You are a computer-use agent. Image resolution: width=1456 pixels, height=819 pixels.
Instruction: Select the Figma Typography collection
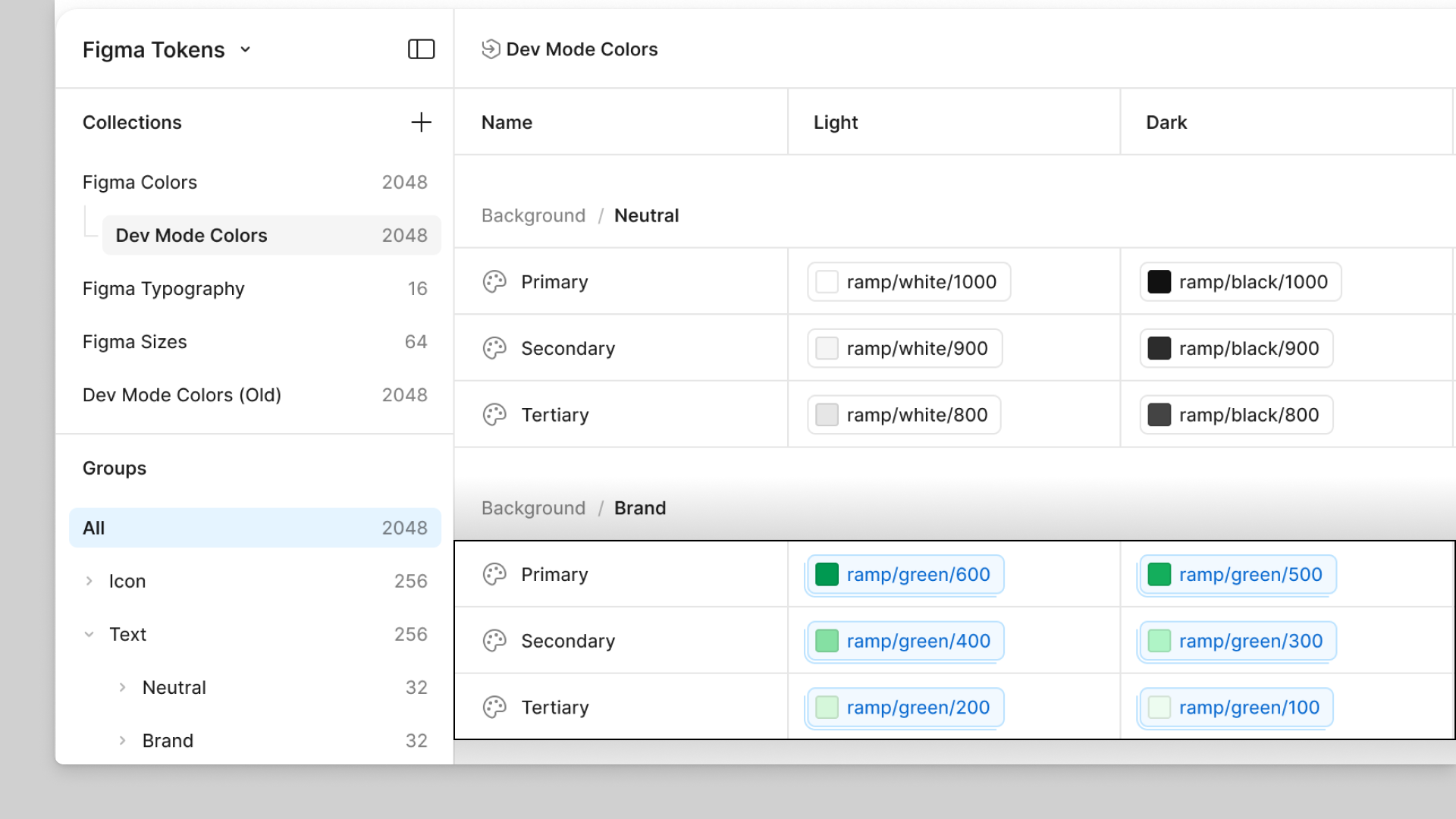(164, 289)
